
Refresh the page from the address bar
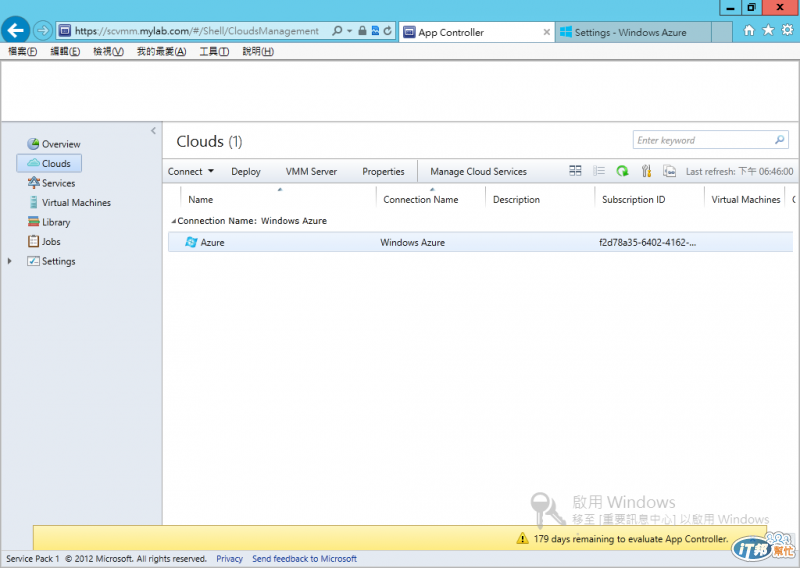click(388, 31)
